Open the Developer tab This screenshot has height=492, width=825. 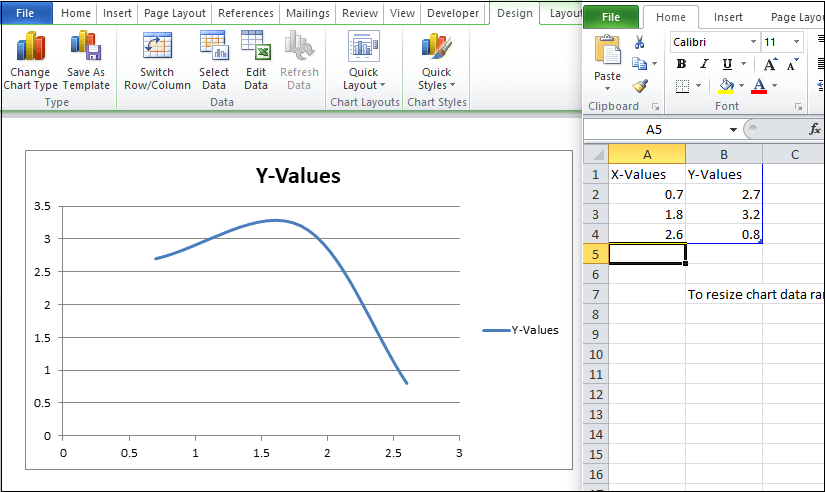point(453,13)
